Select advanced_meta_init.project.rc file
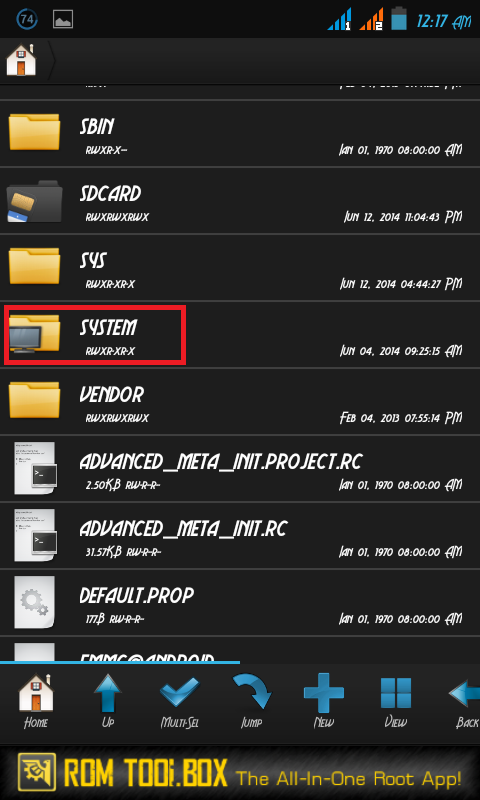 240,468
